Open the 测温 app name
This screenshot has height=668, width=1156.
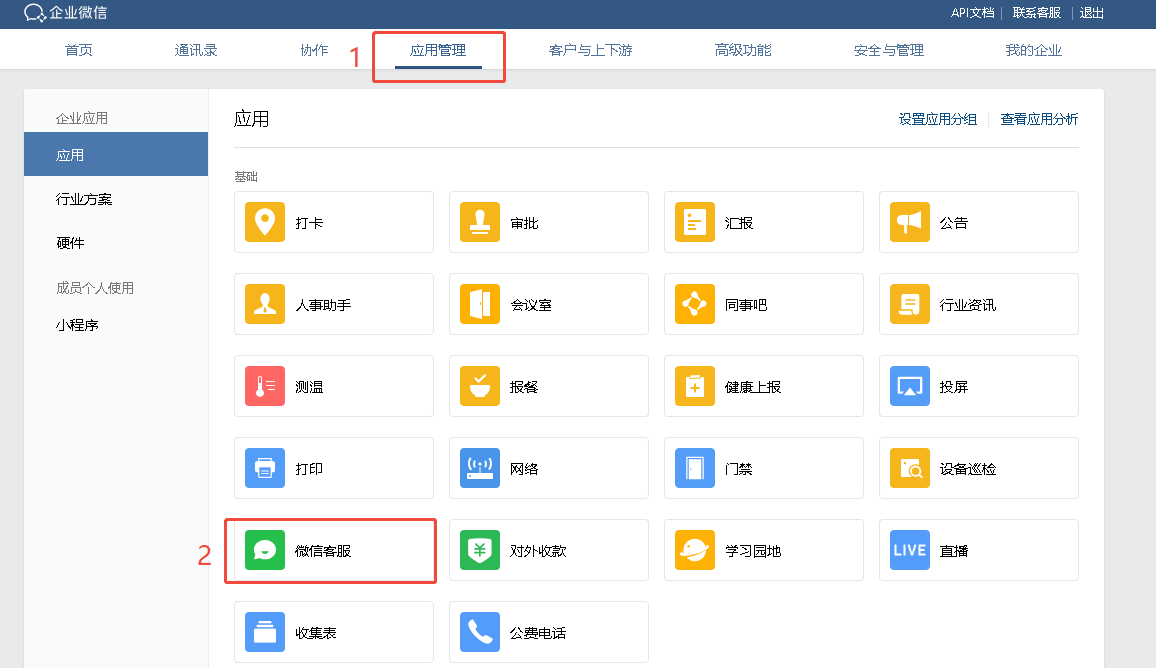point(309,386)
